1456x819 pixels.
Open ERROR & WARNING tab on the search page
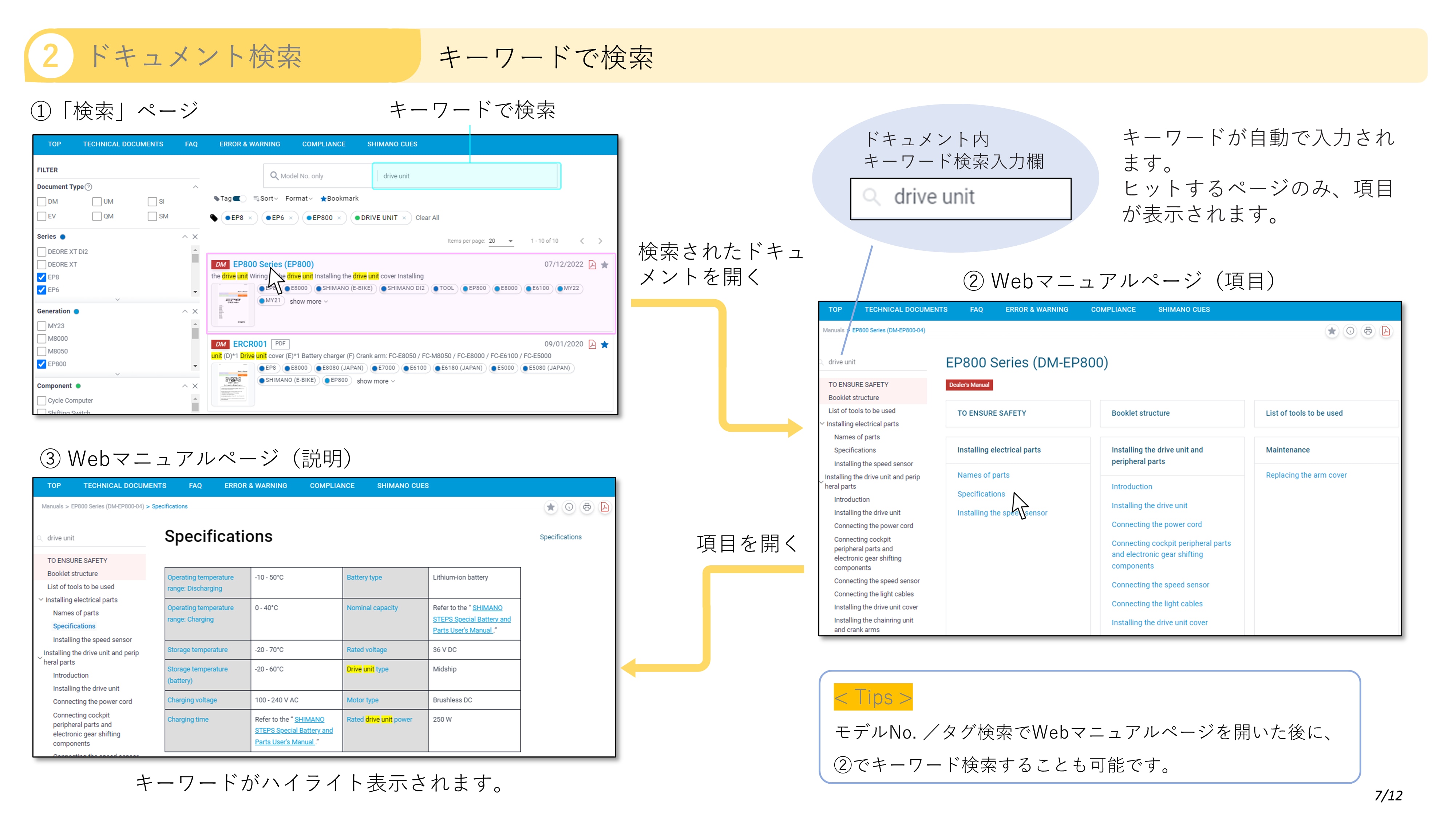[x=250, y=144]
